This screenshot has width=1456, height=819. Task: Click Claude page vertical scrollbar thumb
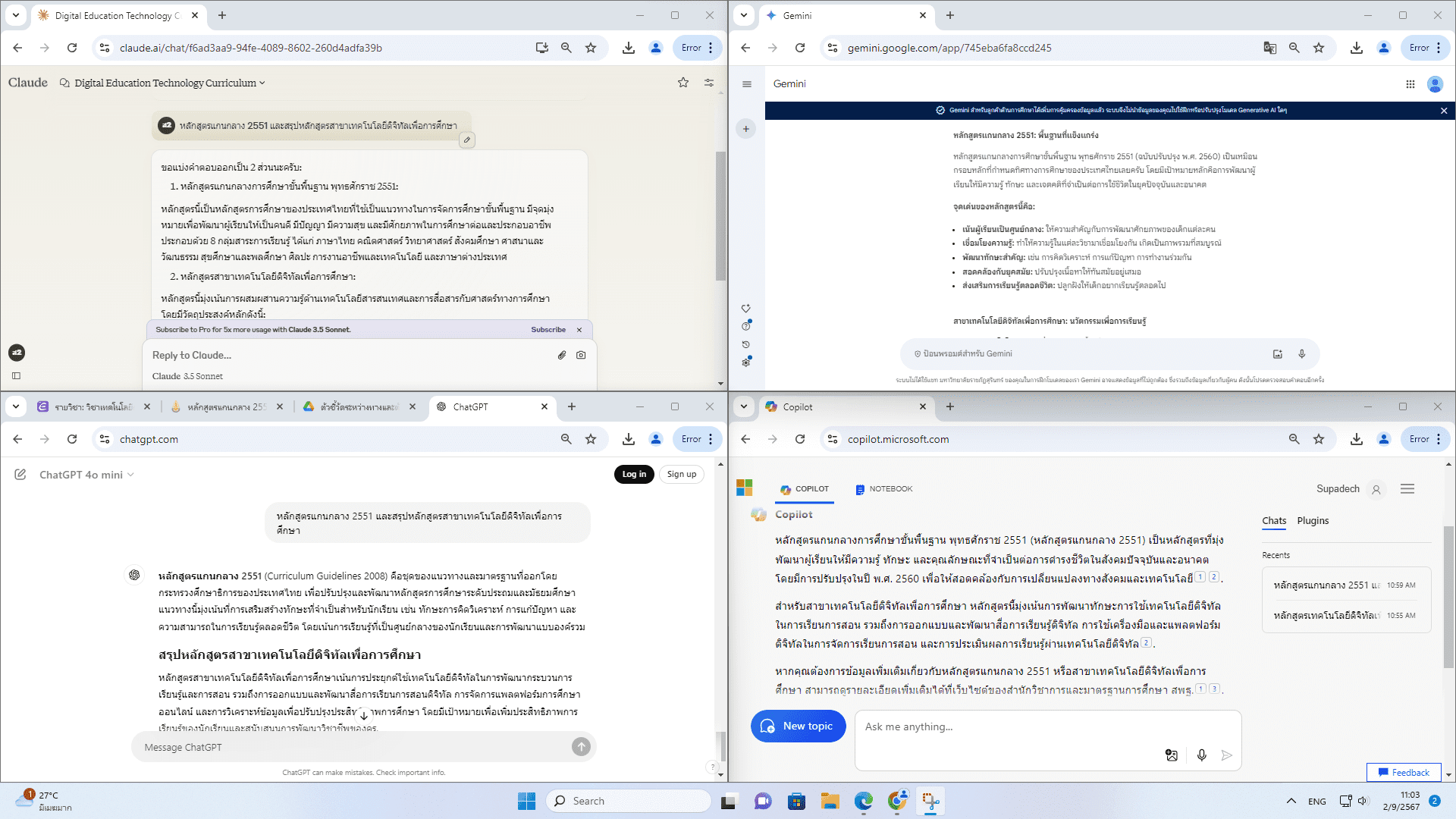tap(720, 216)
